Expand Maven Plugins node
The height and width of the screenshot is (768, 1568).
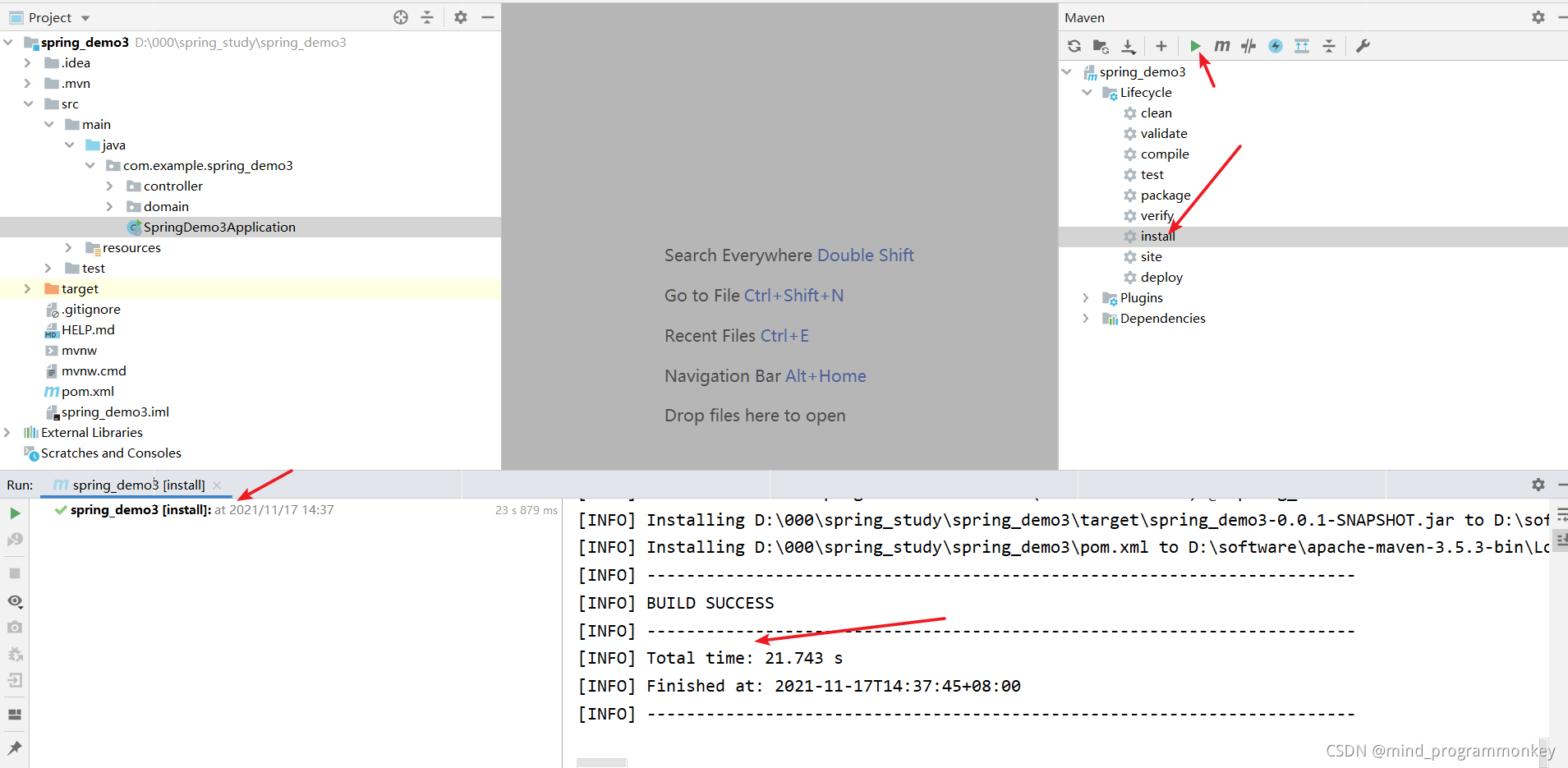pyautogui.click(x=1086, y=297)
